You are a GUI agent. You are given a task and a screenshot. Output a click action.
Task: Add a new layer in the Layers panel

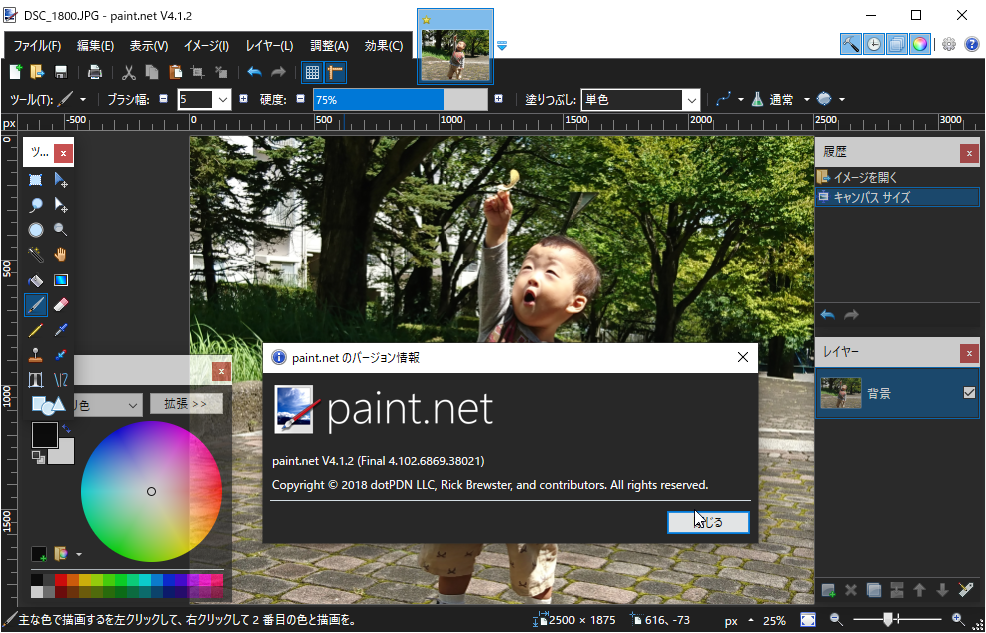[828, 590]
